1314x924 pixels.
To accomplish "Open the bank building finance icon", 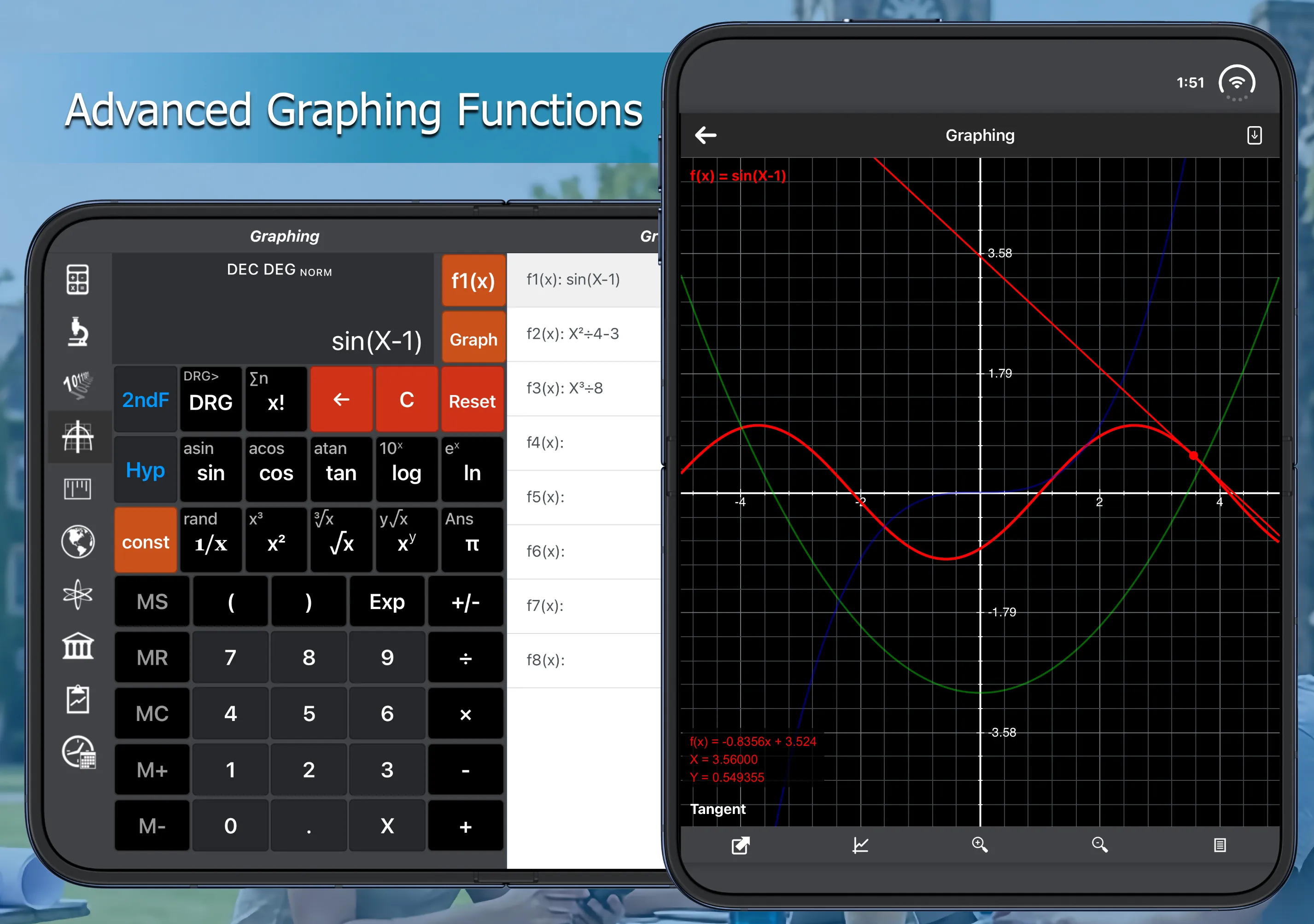I will (78, 646).
